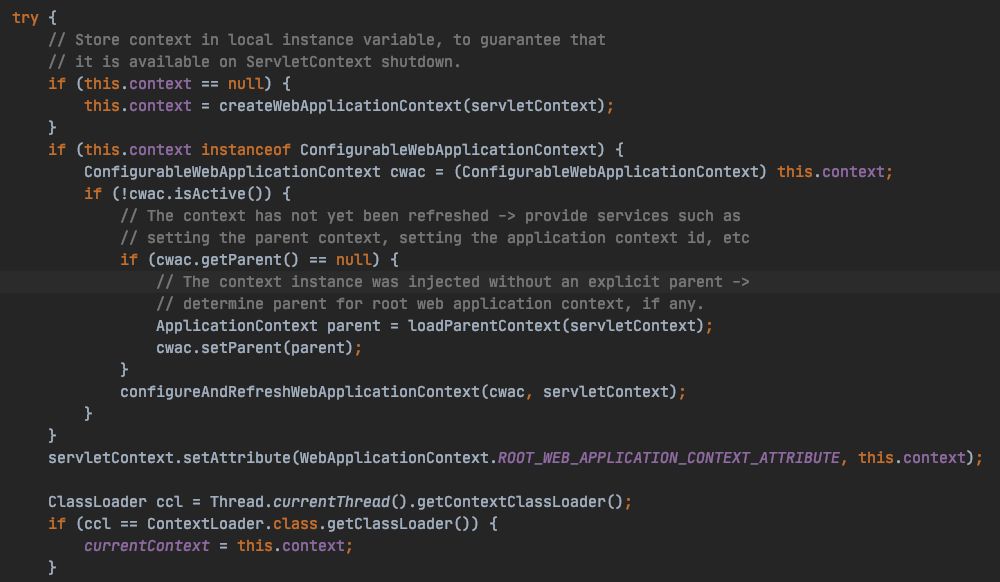Click the comment '// determine parent for root web application'
Viewport: 1000px width, 582px height.
pyautogui.click(x=430, y=304)
